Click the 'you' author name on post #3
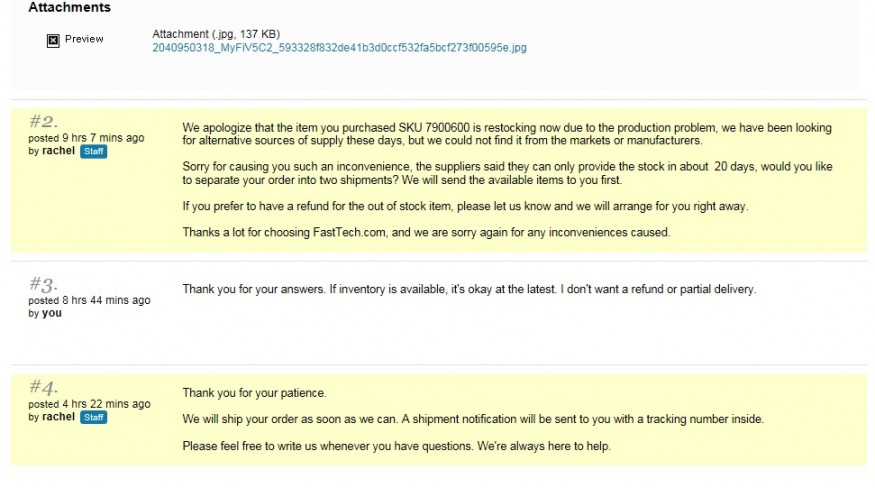Image resolution: width=875 pixels, height=488 pixels. click(52, 313)
